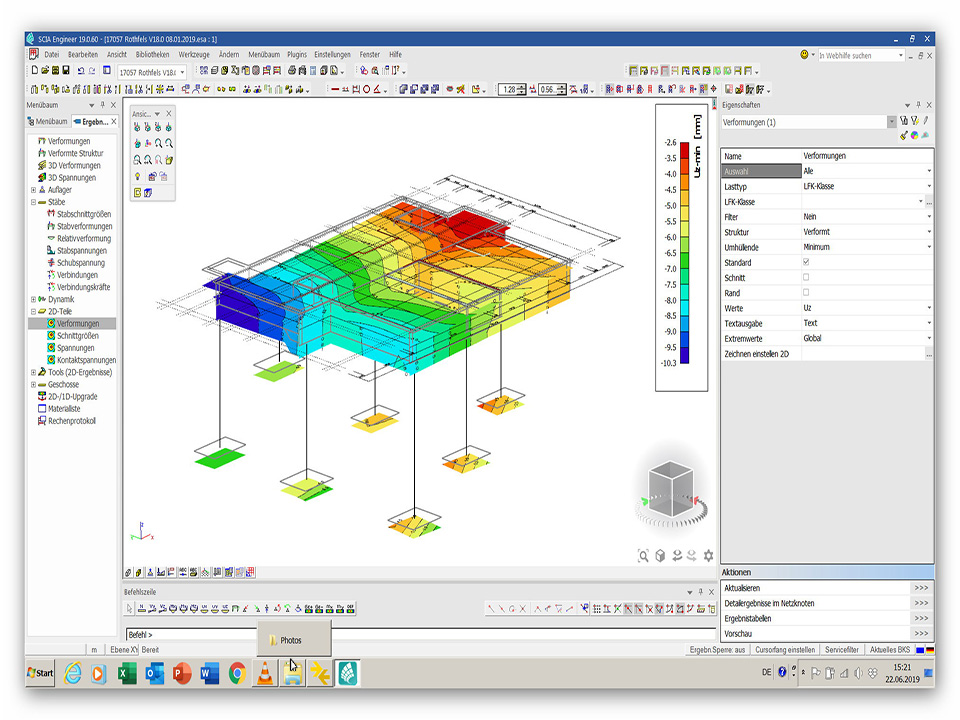Click the light bulb icon in Ansicht palette
The height and width of the screenshot is (720, 960).
[x=136, y=176]
